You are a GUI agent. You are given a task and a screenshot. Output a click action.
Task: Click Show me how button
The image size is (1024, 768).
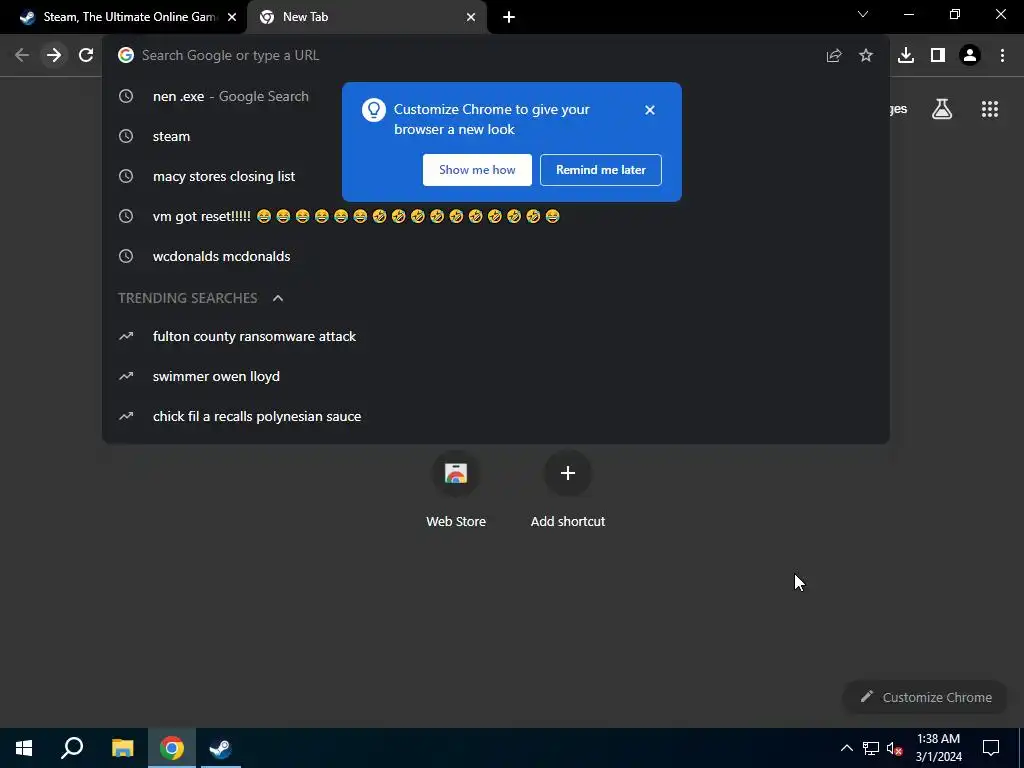(x=477, y=170)
